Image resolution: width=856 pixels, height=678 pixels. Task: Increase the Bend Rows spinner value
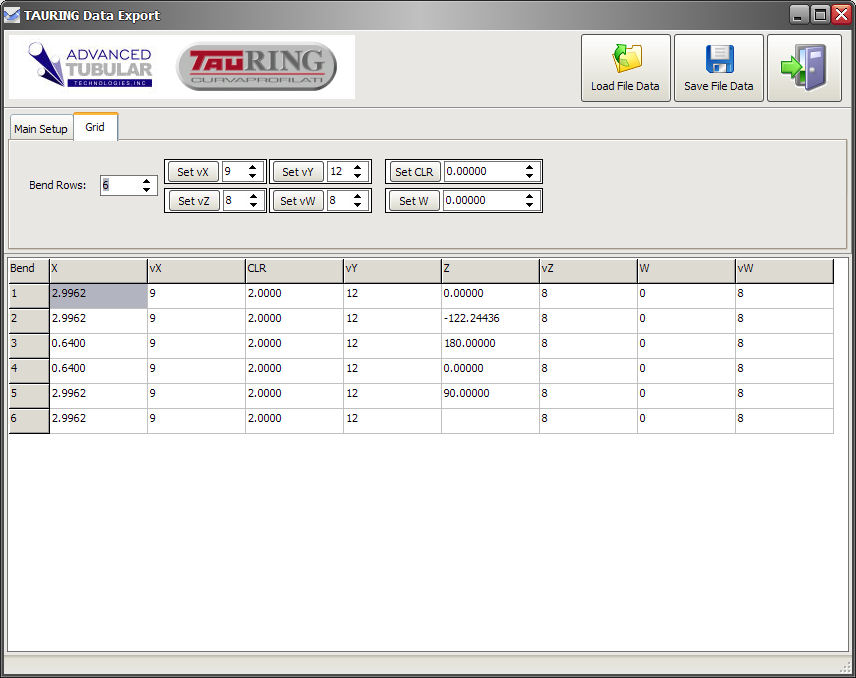click(x=148, y=181)
